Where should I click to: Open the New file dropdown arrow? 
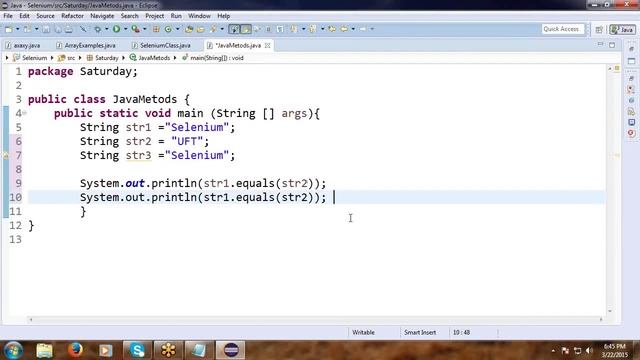18,29
